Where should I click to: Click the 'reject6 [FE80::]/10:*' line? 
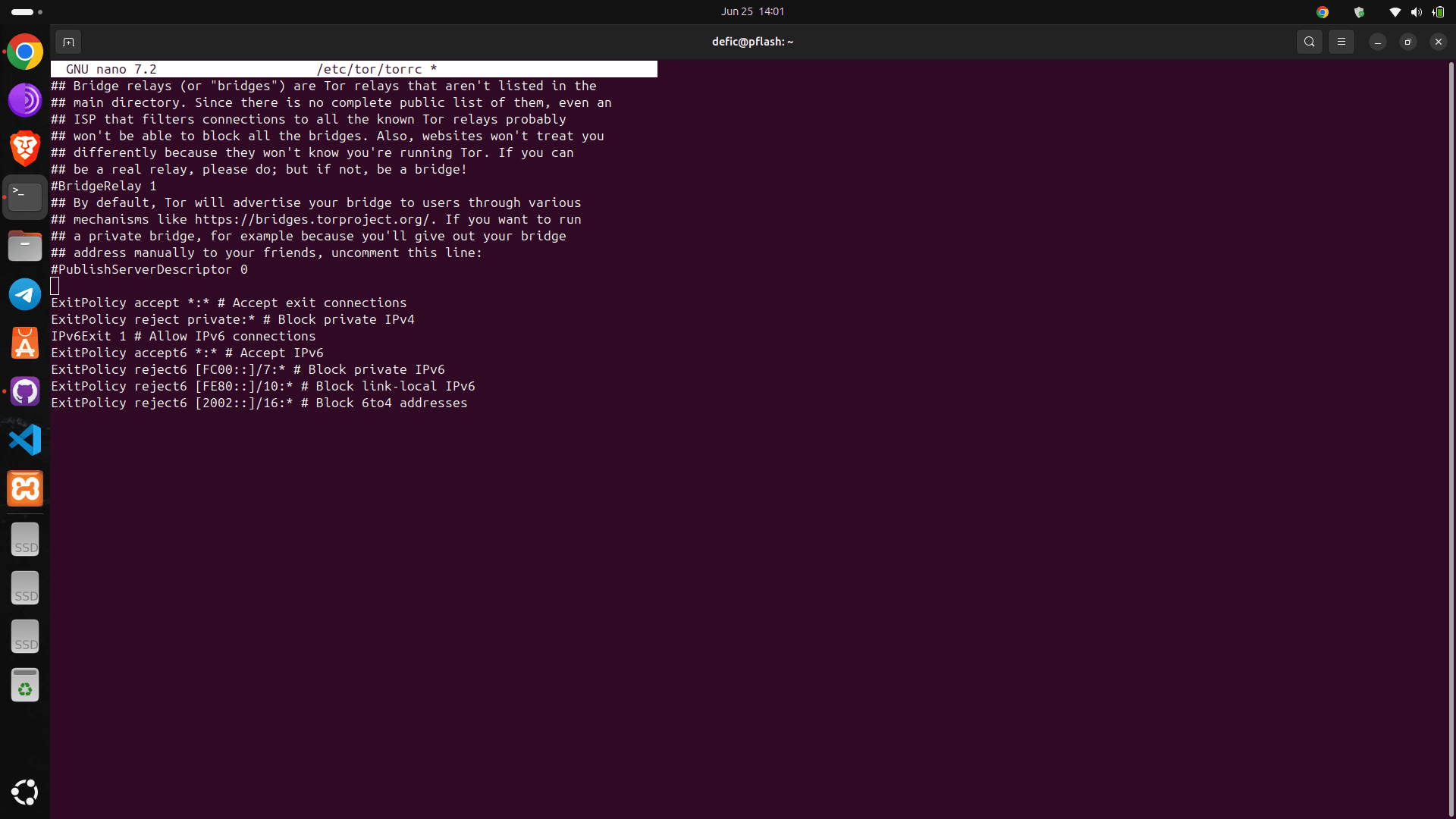(x=263, y=386)
